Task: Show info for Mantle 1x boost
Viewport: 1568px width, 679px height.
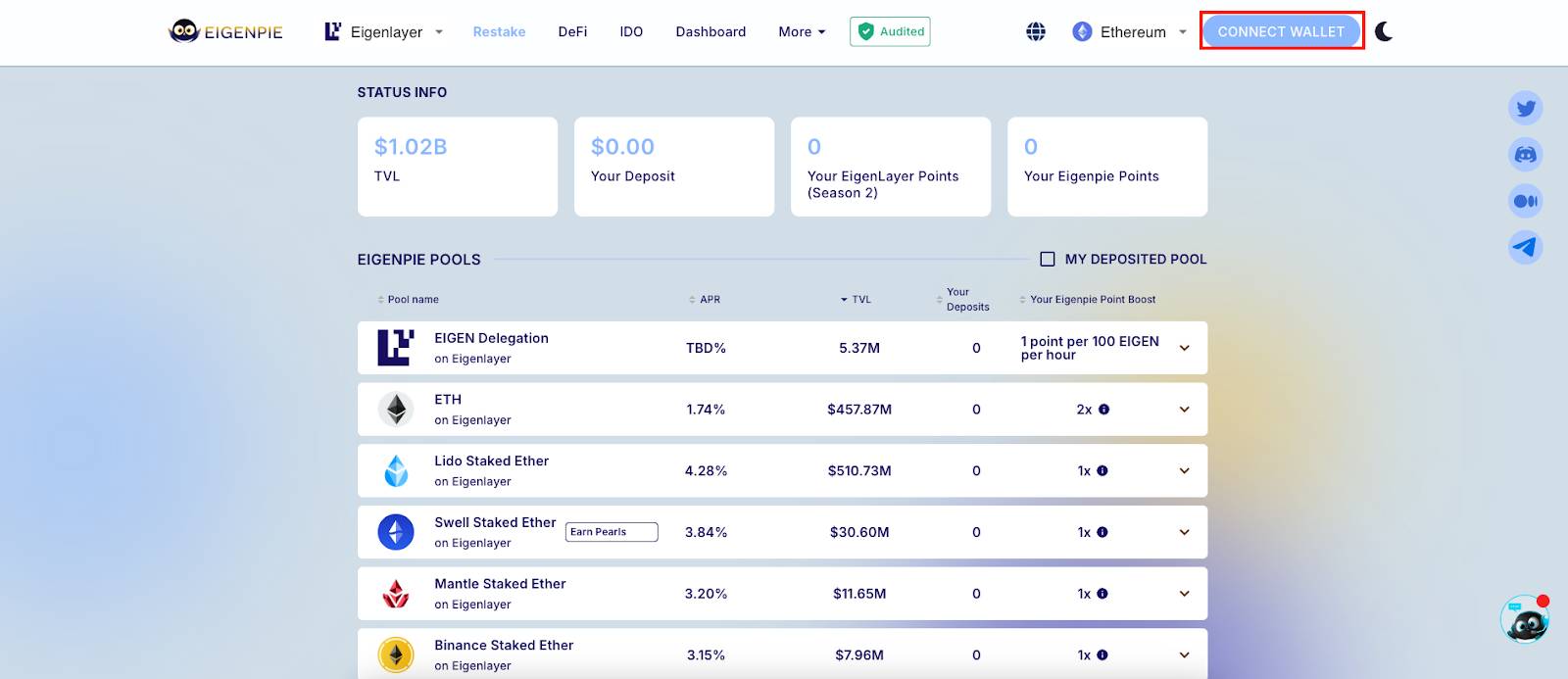Action: (x=1102, y=594)
